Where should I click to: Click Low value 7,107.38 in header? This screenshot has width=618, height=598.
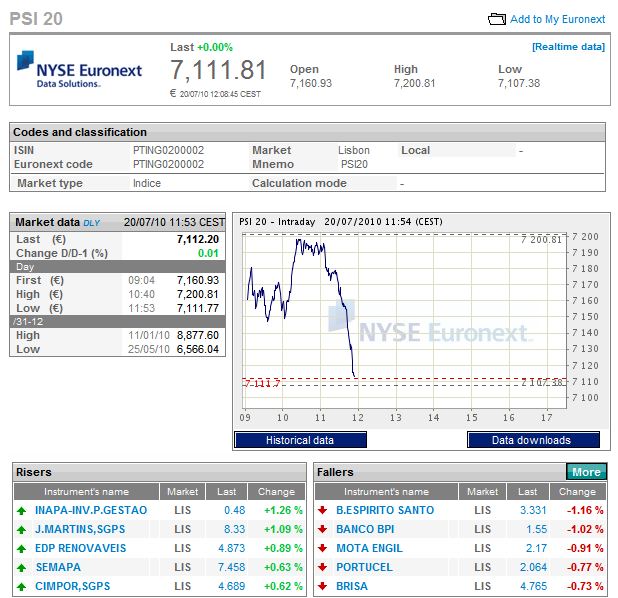coord(519,83)
